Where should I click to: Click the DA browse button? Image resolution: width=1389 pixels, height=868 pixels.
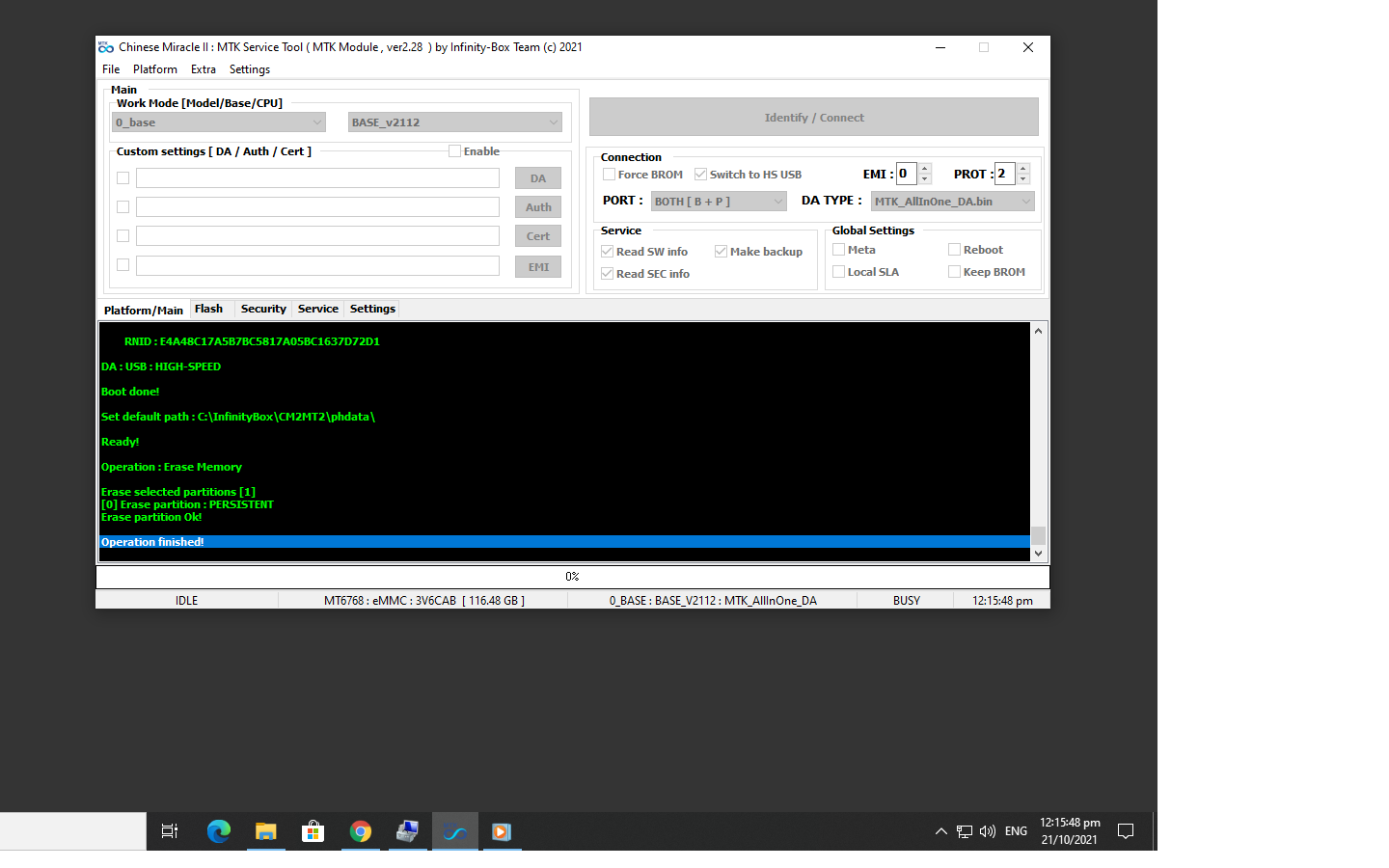(x=538, y=178)
